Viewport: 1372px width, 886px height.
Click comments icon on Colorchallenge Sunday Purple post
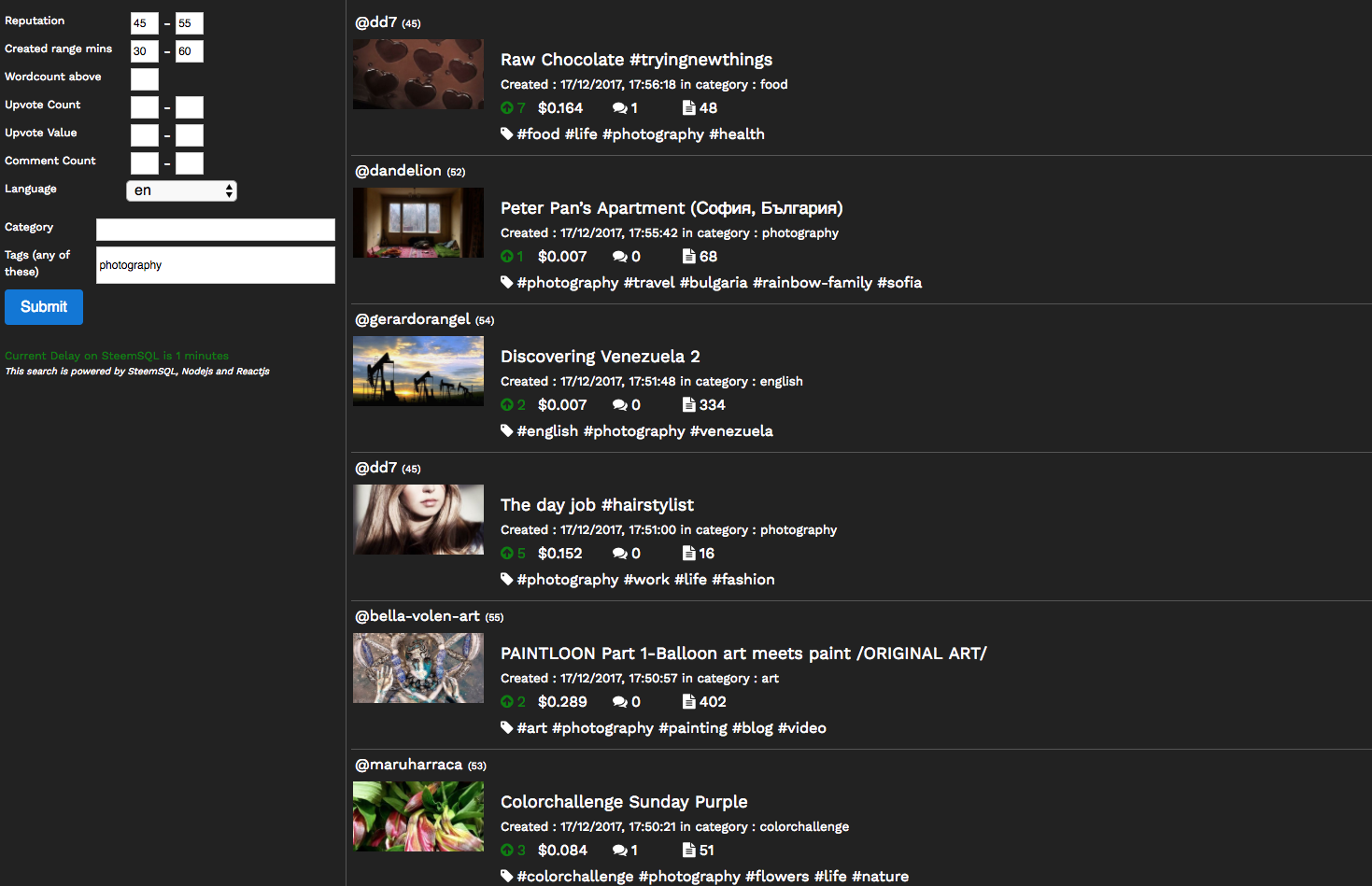pyautogui.click(x=620, y=851)
